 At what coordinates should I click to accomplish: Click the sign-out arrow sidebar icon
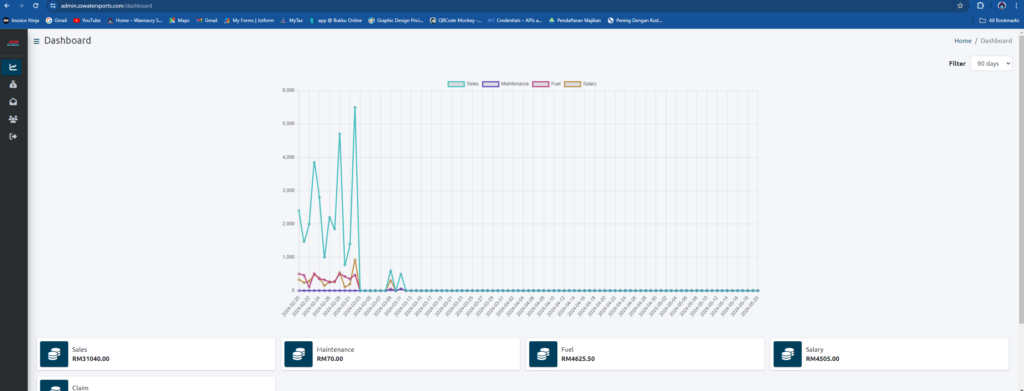(12, 136)
